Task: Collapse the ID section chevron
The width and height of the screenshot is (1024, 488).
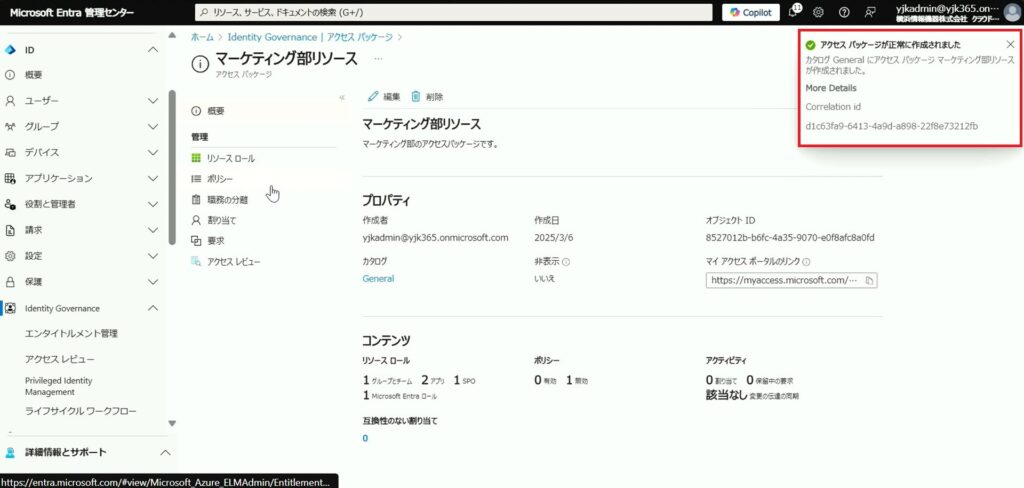Action: 153,50
